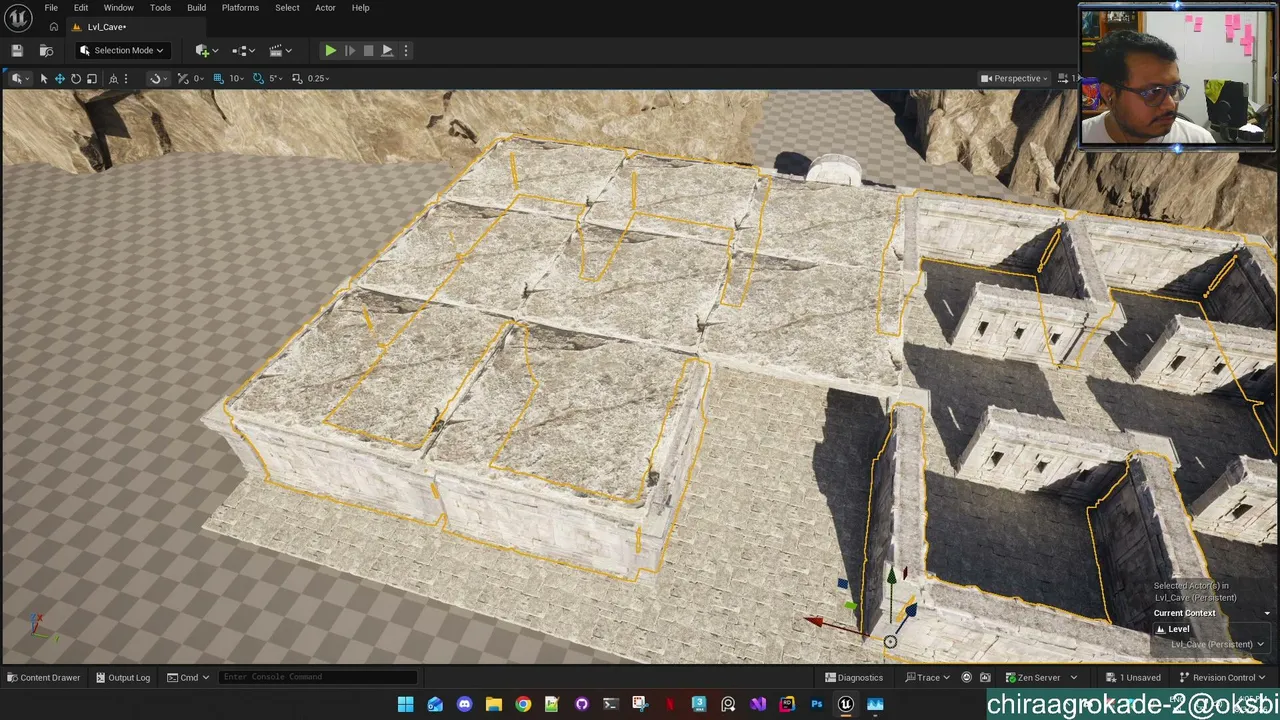Open the Platforms menu
Screen dimensions: 1280x720
(x=240, y=8)
